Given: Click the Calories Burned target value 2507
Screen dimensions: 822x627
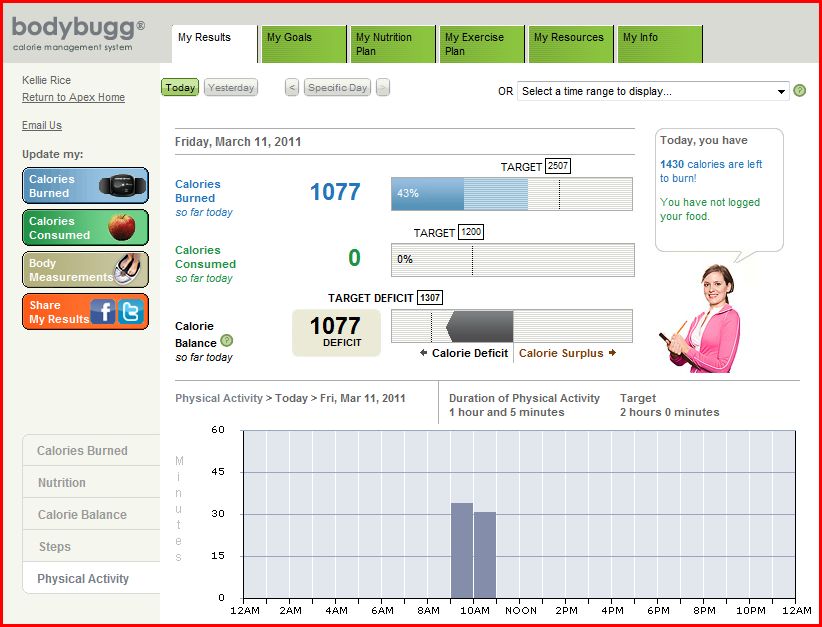Looking at the screenshot, I should pyautogui.click(x=558, y=166).
